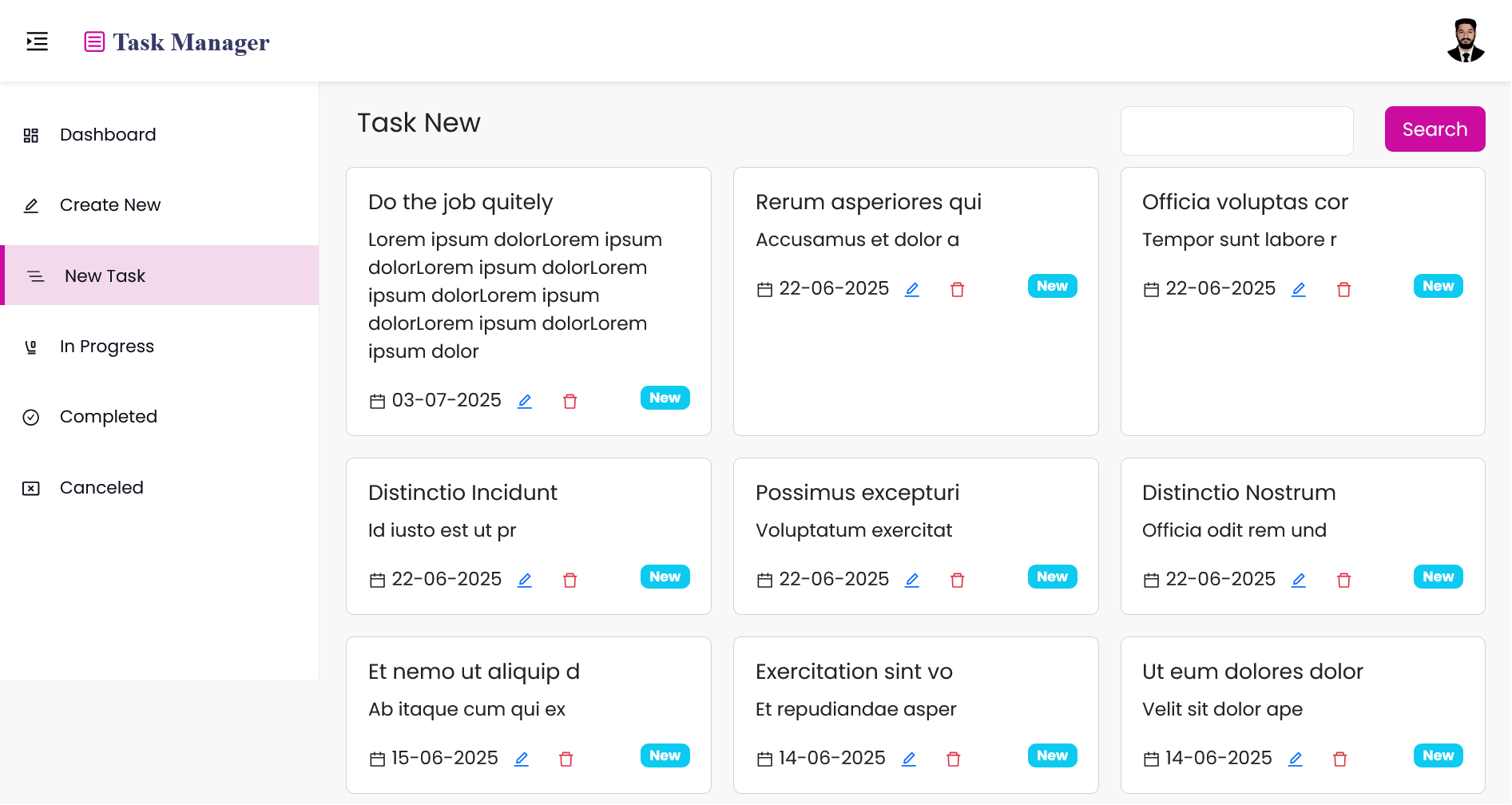The height and width of the screenshot is (805, 1512).
Task: Open the Canceled tasks section
Action: (x=101, y=488)
